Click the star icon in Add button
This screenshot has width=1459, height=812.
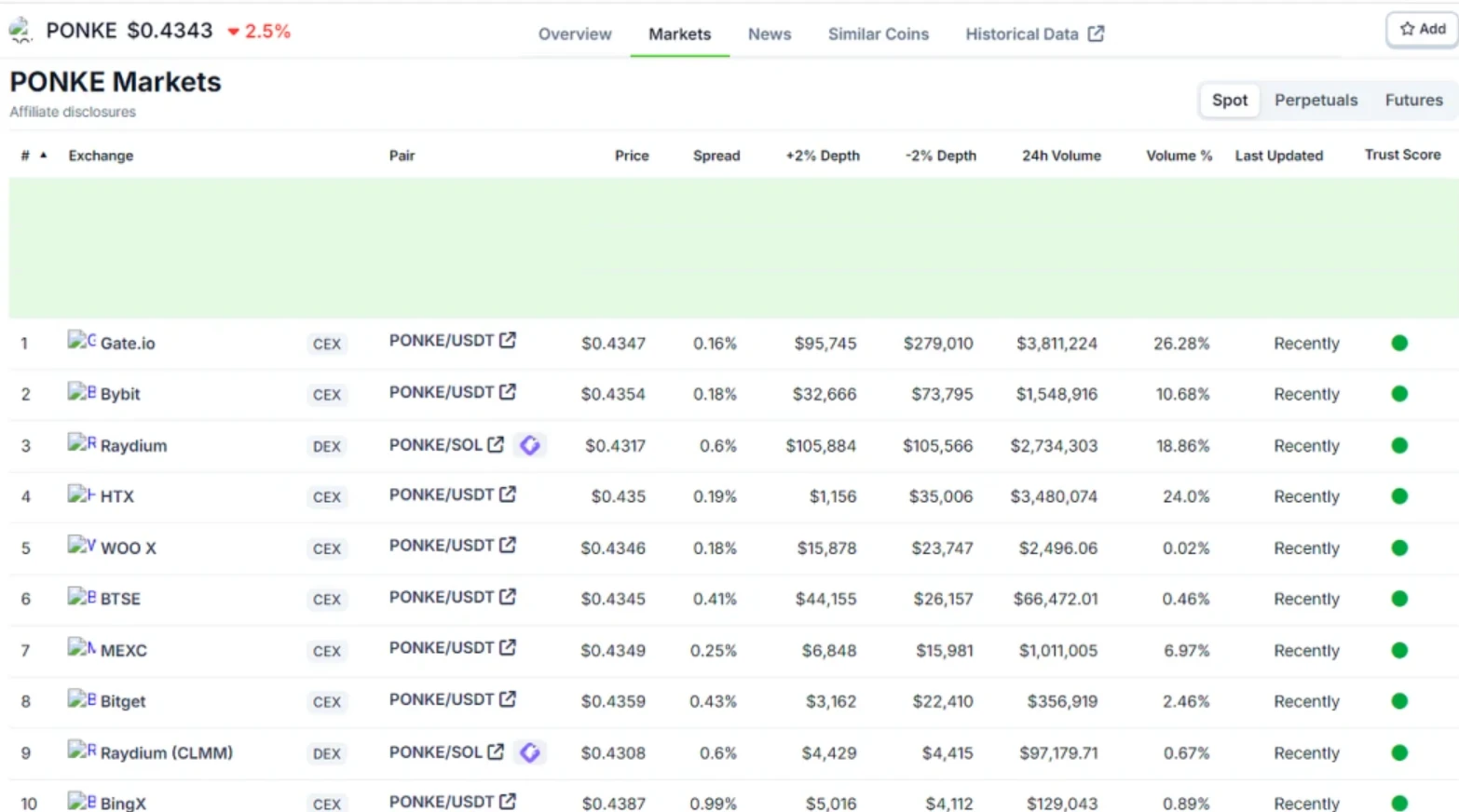(x=1407, y=30)
